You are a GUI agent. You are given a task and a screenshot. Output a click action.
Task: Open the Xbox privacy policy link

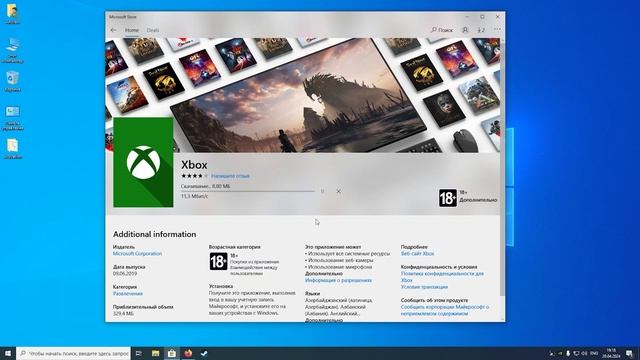point(442,277)
